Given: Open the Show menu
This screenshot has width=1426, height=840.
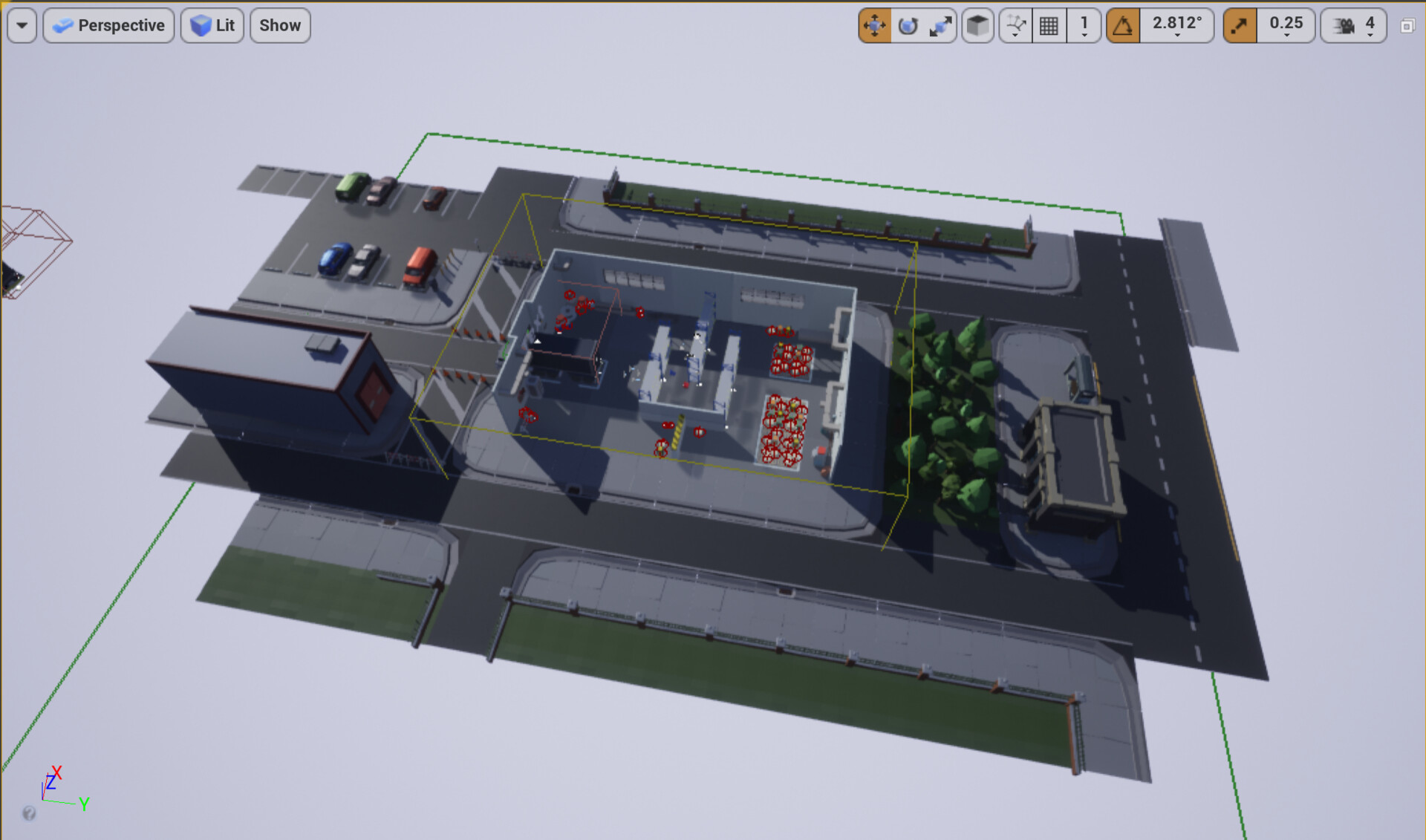Looking at the screenshot, I should pyautogui.click(x=280, y=25).
